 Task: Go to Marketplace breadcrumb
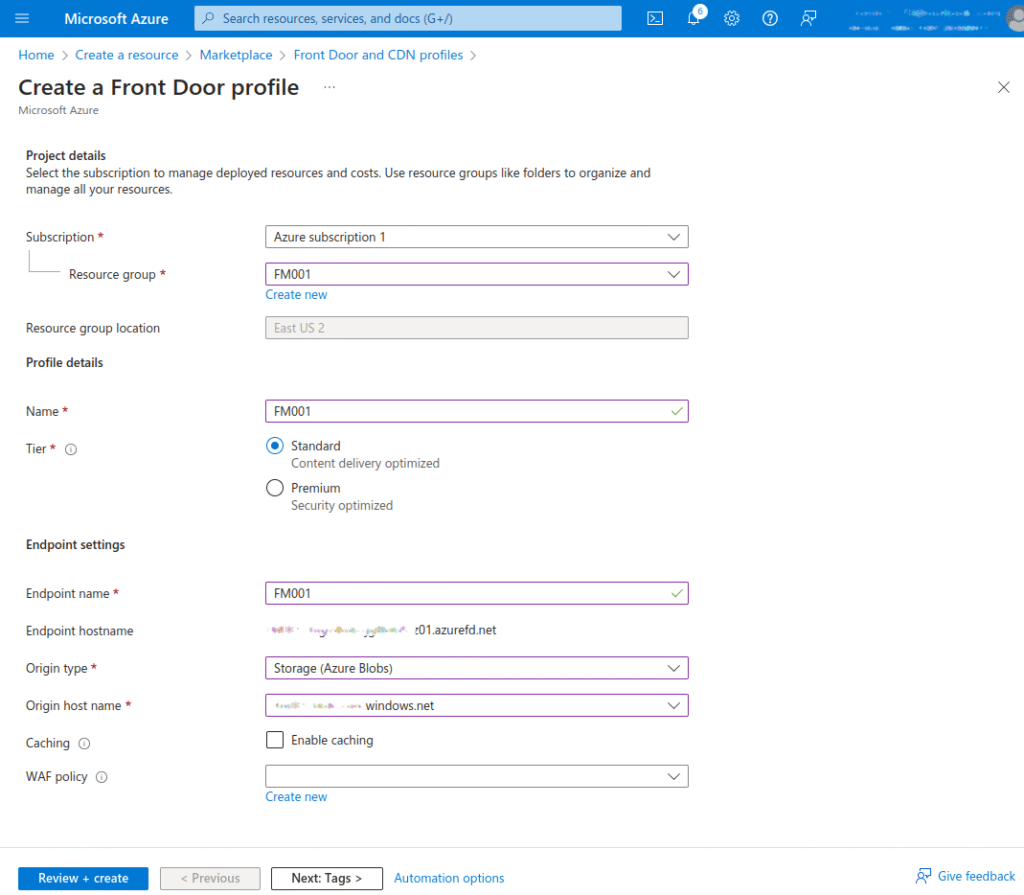click(236, 55)
